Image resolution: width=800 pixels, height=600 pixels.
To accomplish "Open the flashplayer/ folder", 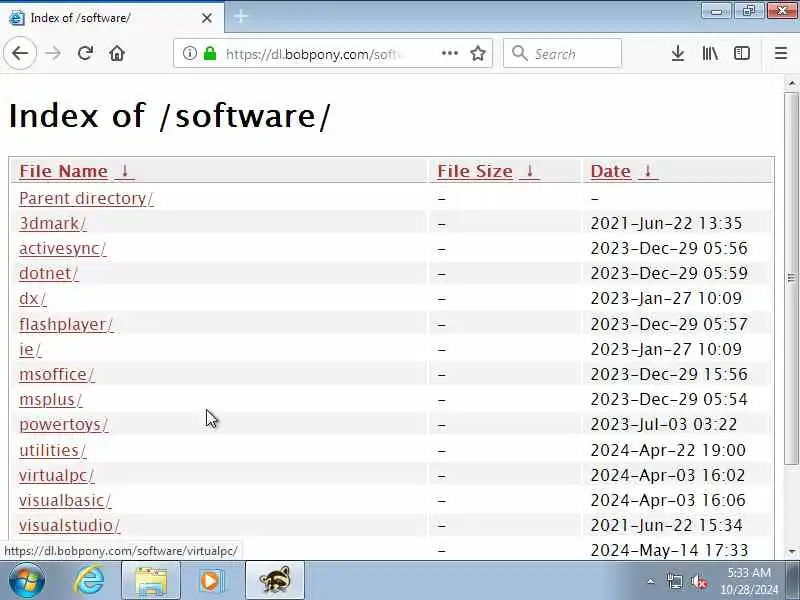I will [66, 324].
